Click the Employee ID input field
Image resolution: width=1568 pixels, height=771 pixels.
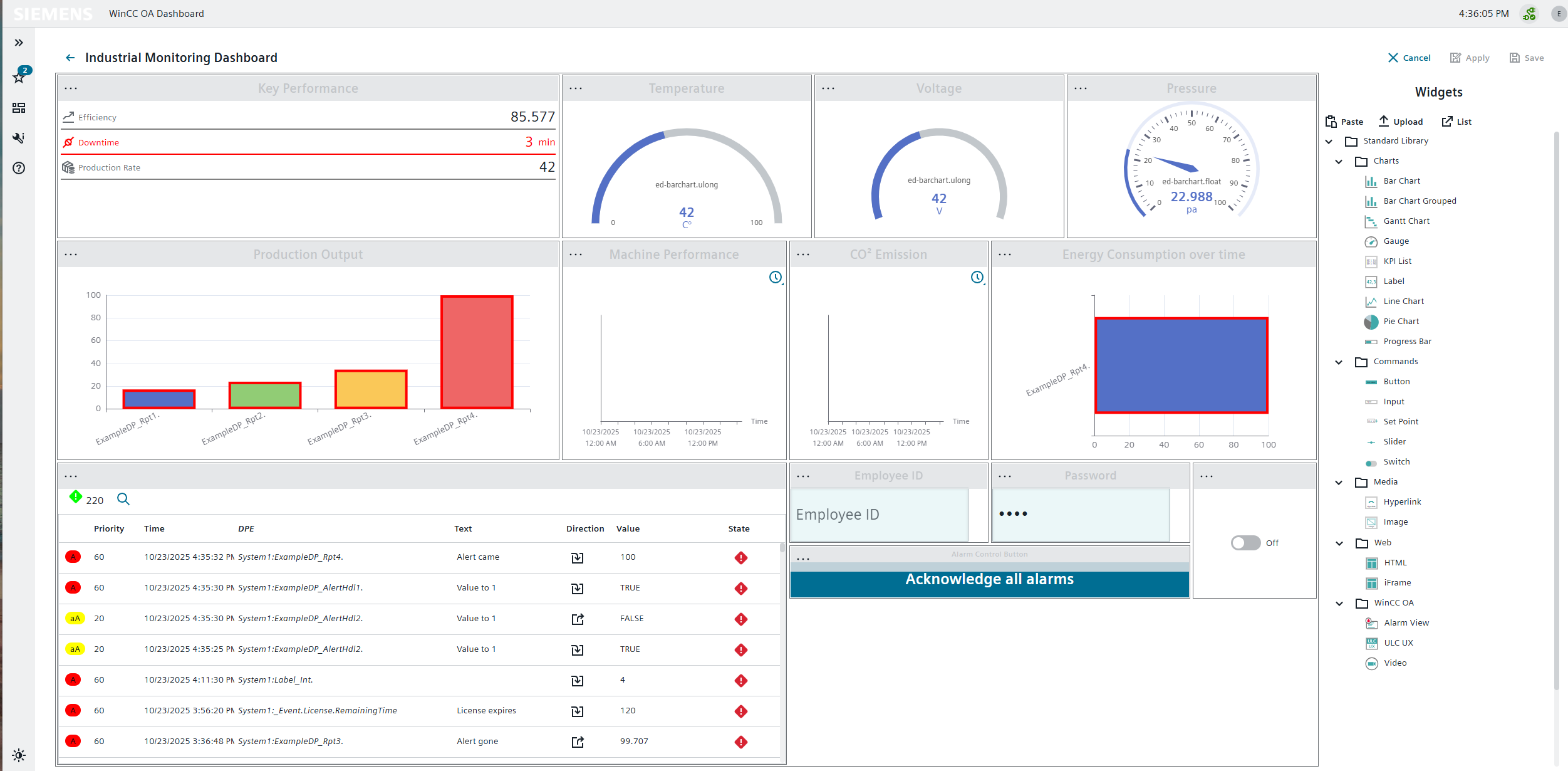click(880, 515)
